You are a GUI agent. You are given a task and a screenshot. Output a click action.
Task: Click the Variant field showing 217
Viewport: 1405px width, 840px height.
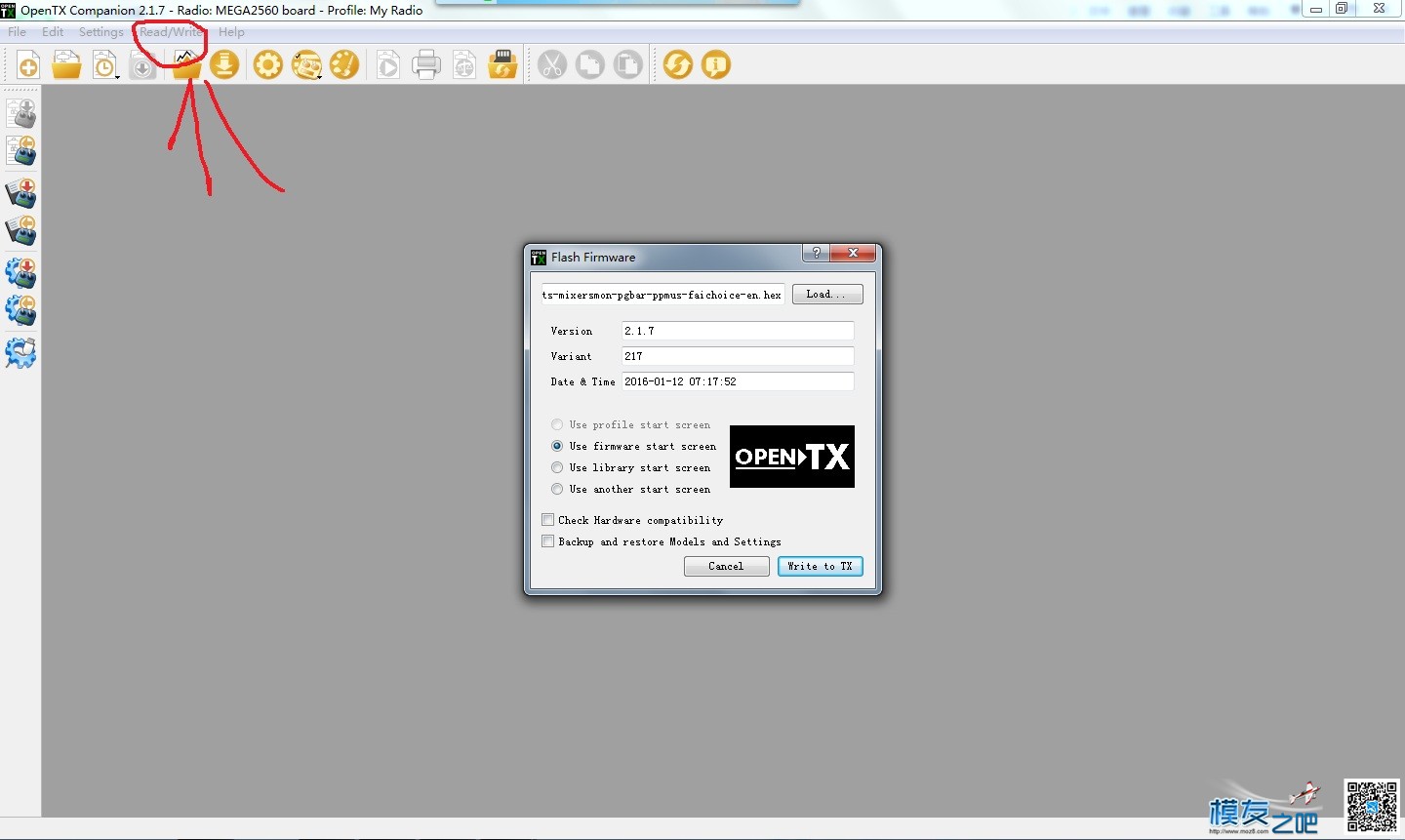738,356
